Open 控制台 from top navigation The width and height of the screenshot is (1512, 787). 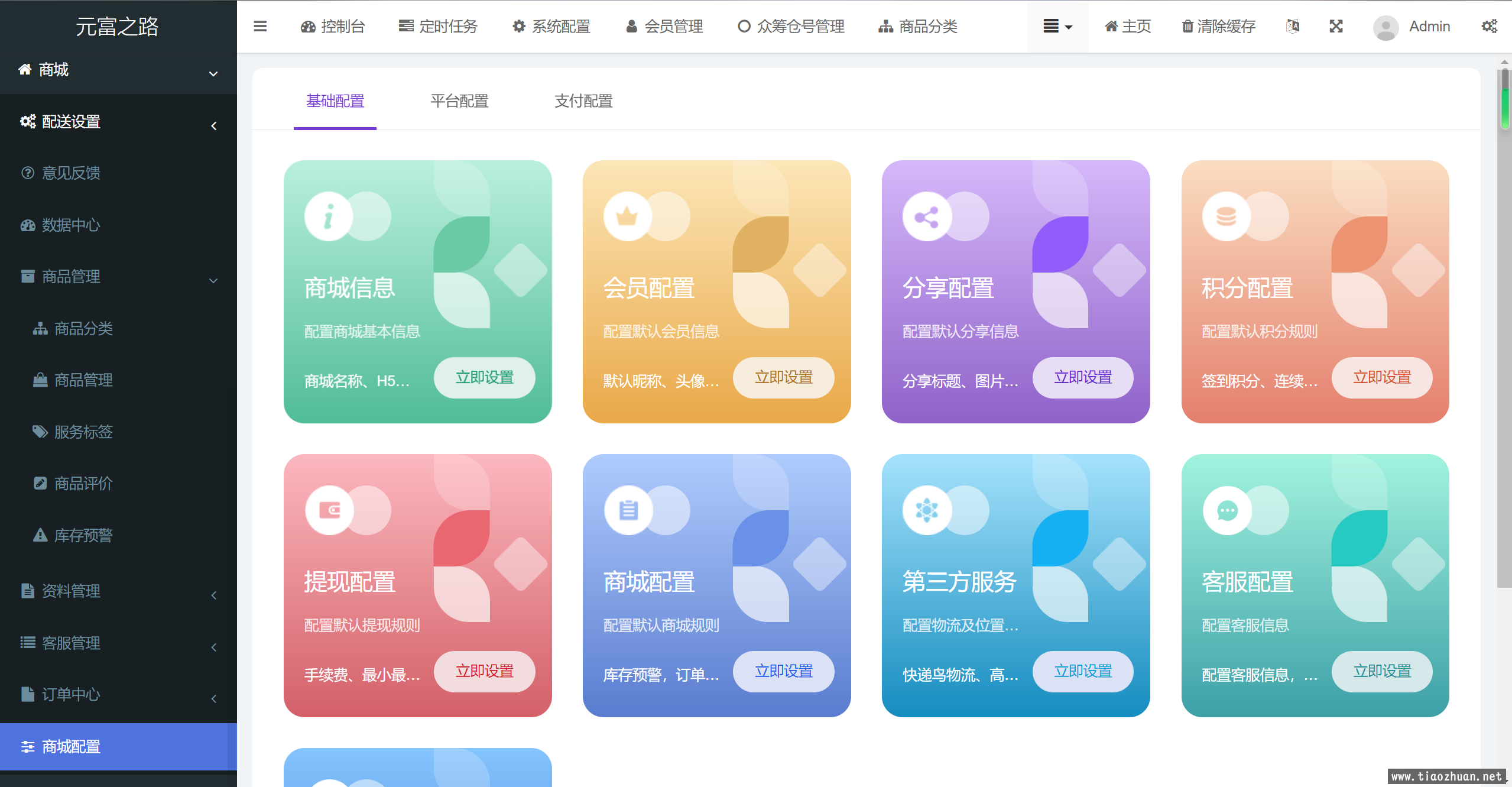(333, 27)
